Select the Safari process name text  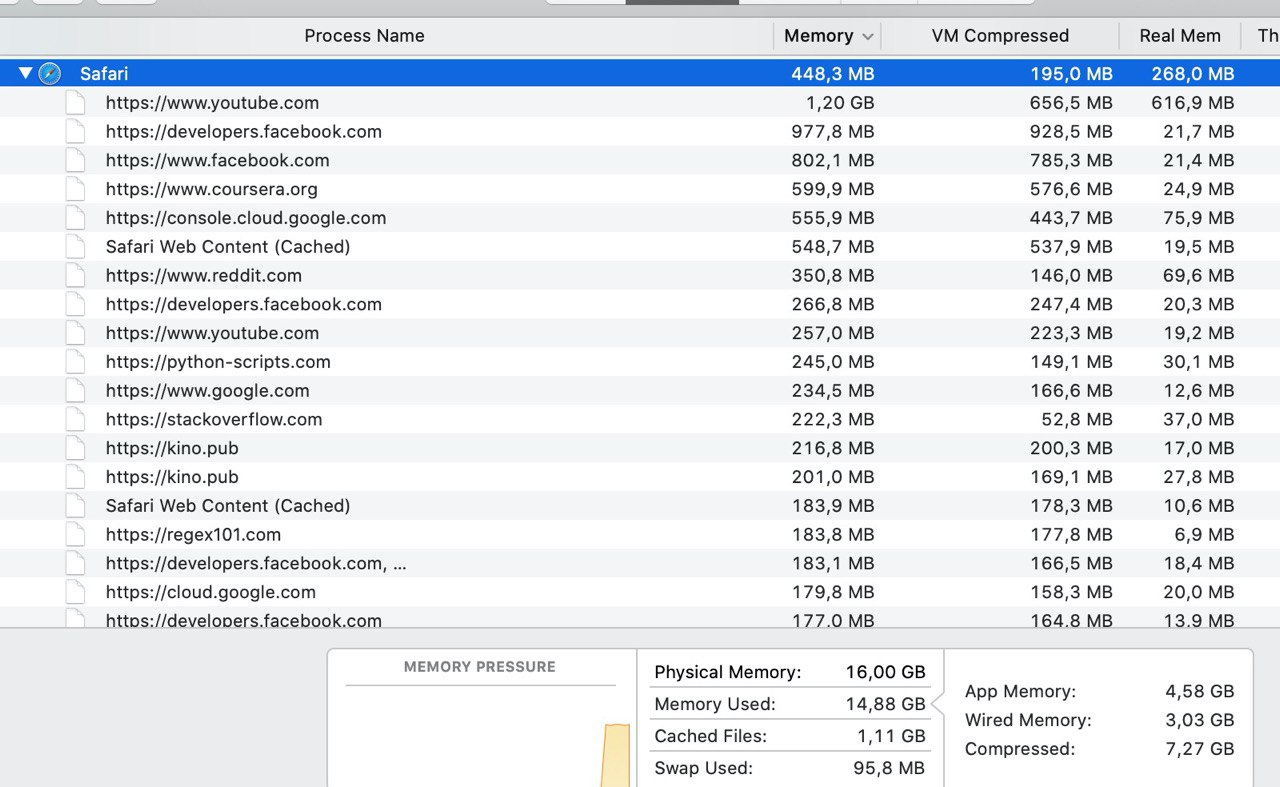[x=104, y=73]
